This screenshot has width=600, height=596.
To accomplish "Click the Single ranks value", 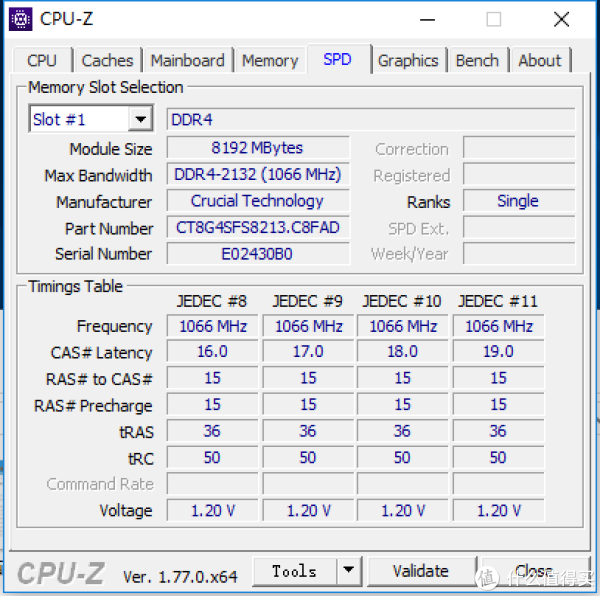I will pos(519,201).
